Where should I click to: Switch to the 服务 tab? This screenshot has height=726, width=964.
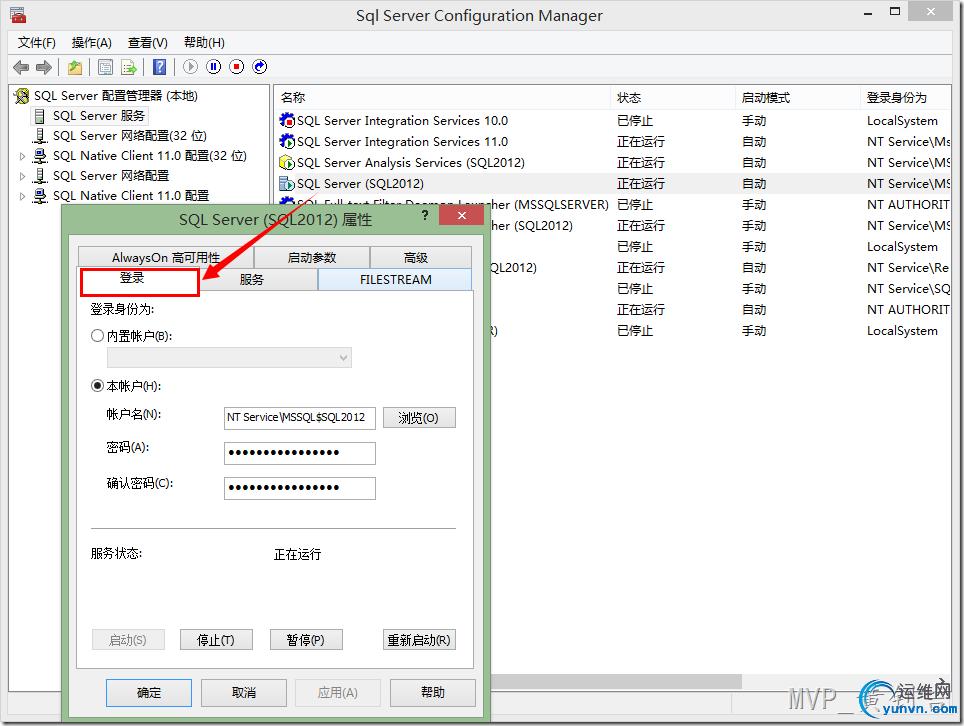click(258, 280)
